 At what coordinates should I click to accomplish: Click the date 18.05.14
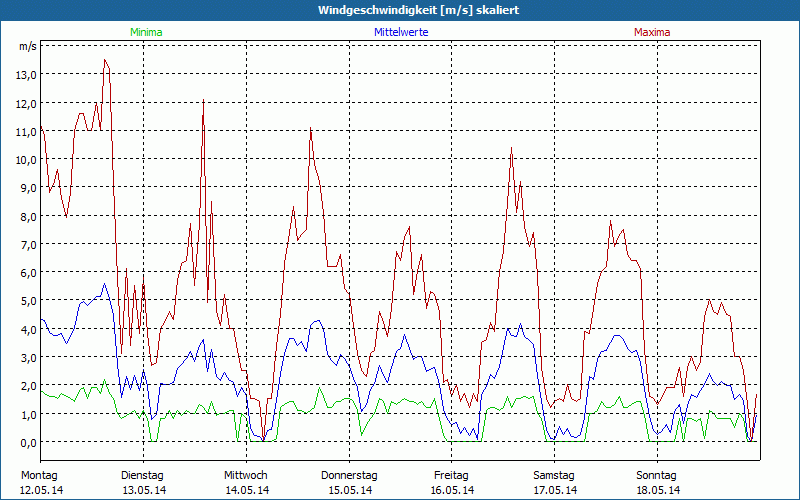click(658, 490)
